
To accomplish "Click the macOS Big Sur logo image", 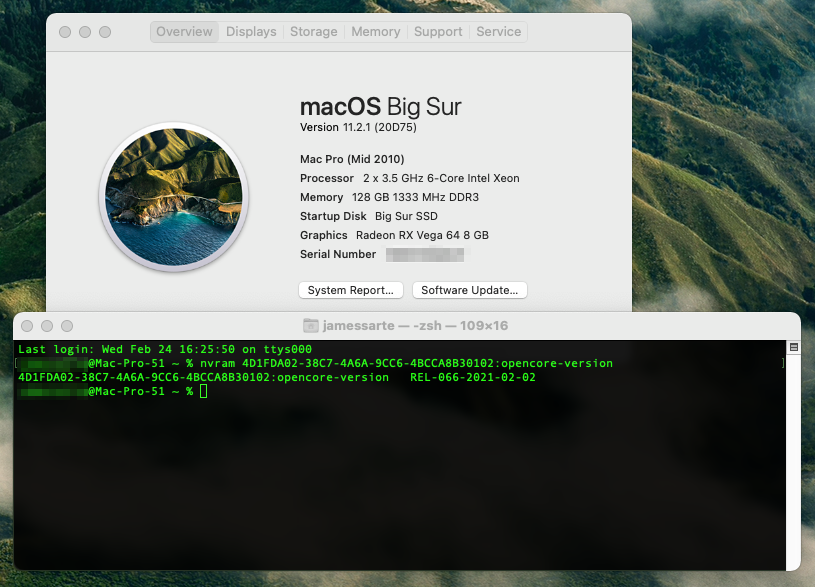I will point(174,197).
